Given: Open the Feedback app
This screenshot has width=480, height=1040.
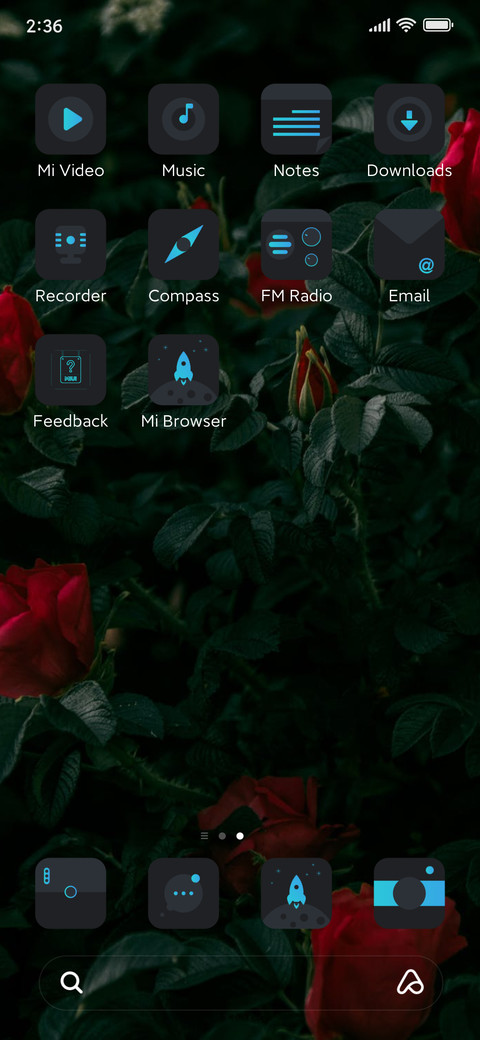Looking at the screenshot, I should click(x=70, y=370).
